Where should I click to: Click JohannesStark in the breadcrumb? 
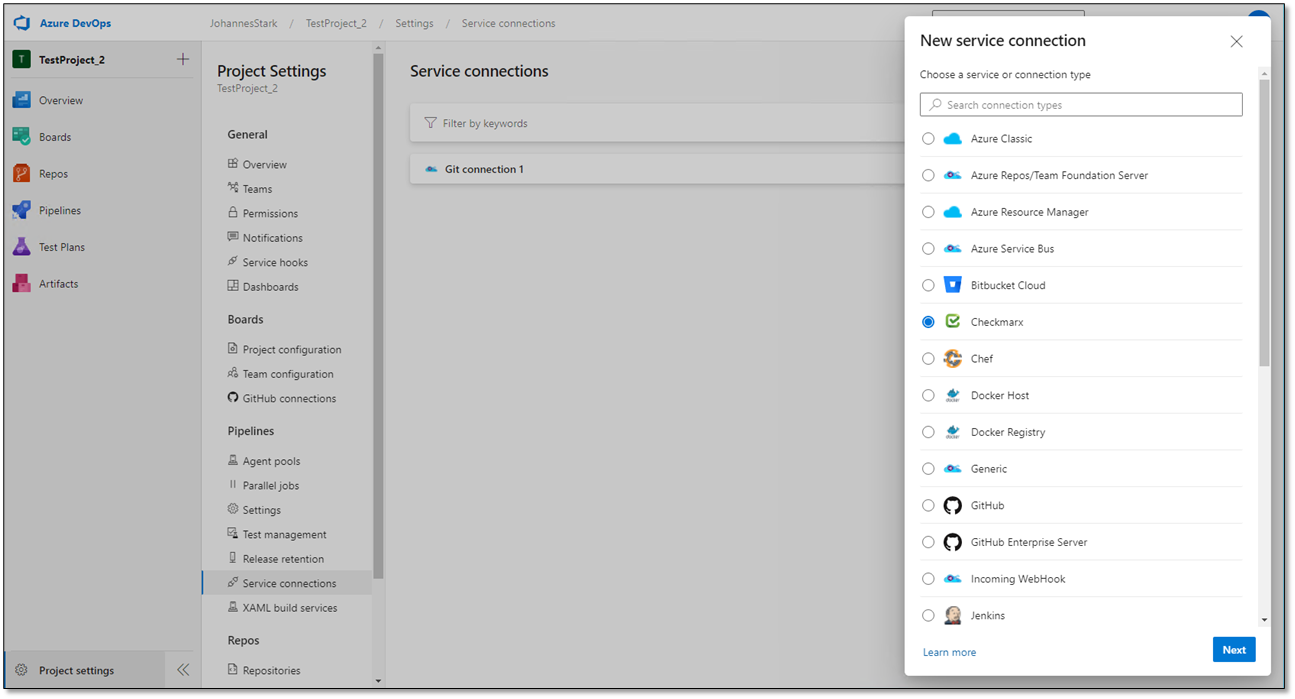[243, 23]
